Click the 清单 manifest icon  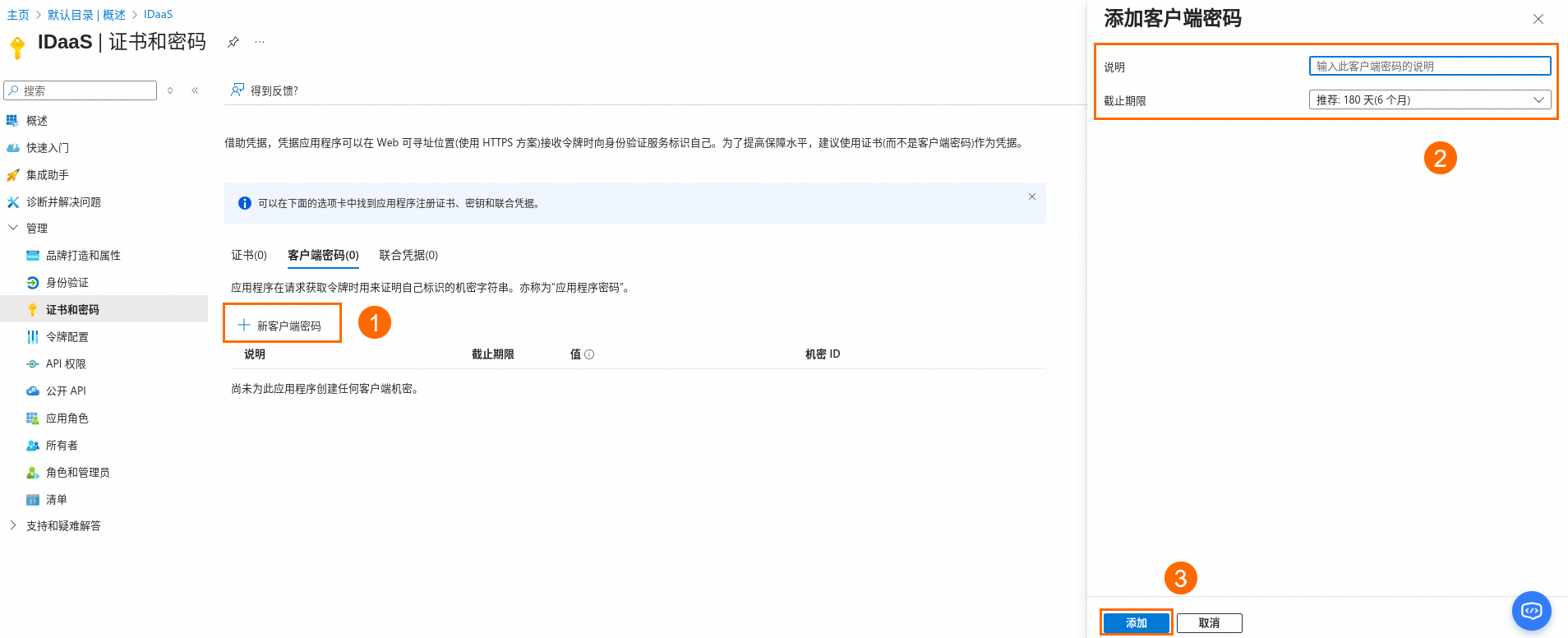pos(33,500)
